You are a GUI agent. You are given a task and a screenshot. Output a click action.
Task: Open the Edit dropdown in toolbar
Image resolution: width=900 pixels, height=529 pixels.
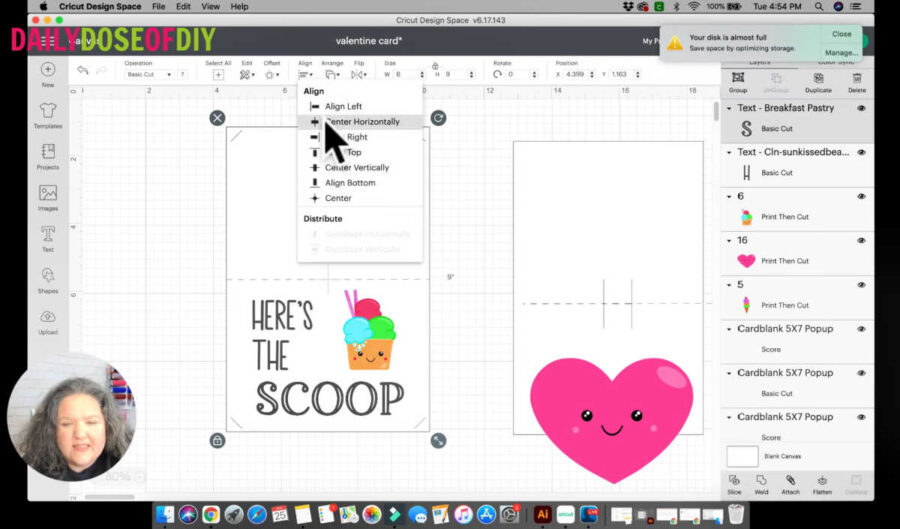point(247,75)
